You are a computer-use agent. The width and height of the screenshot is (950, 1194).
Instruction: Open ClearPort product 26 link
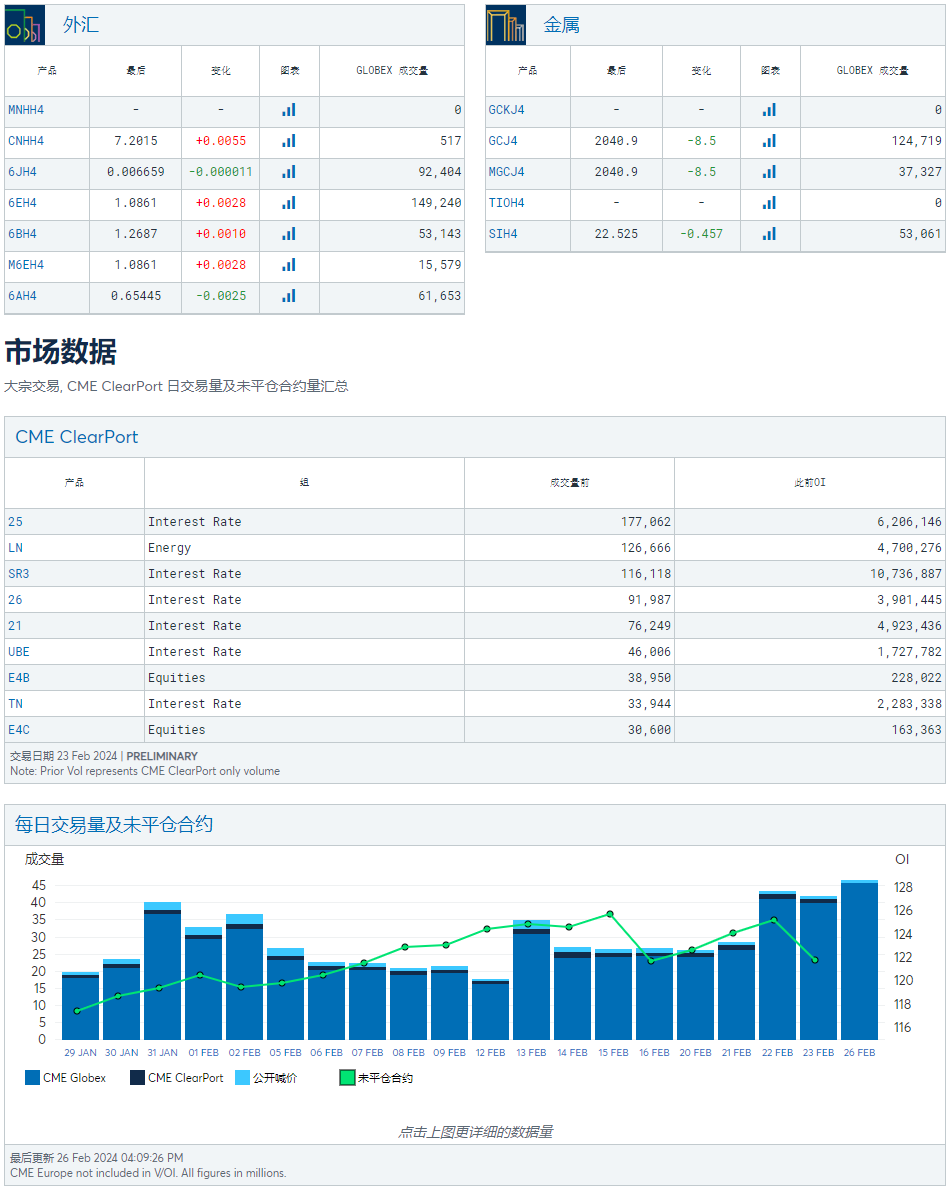[15, 600]
